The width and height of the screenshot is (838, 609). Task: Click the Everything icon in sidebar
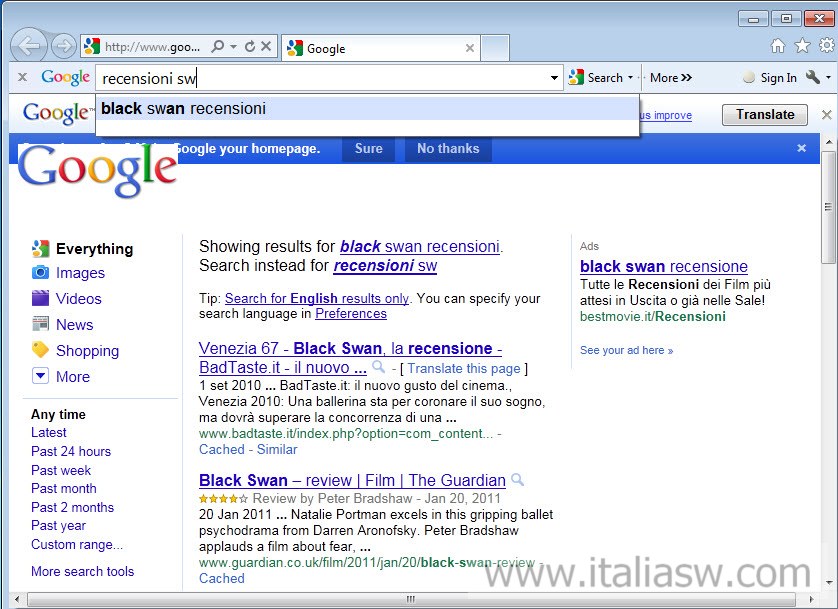(40, 248)
